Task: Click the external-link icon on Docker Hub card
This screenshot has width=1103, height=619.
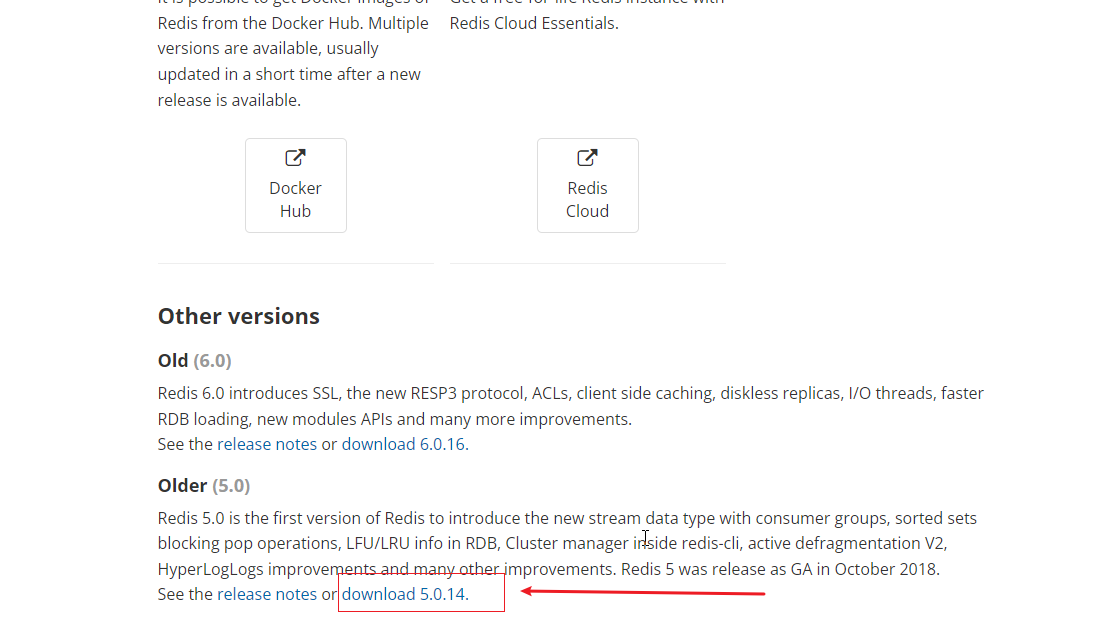Action: pos(295,157)
